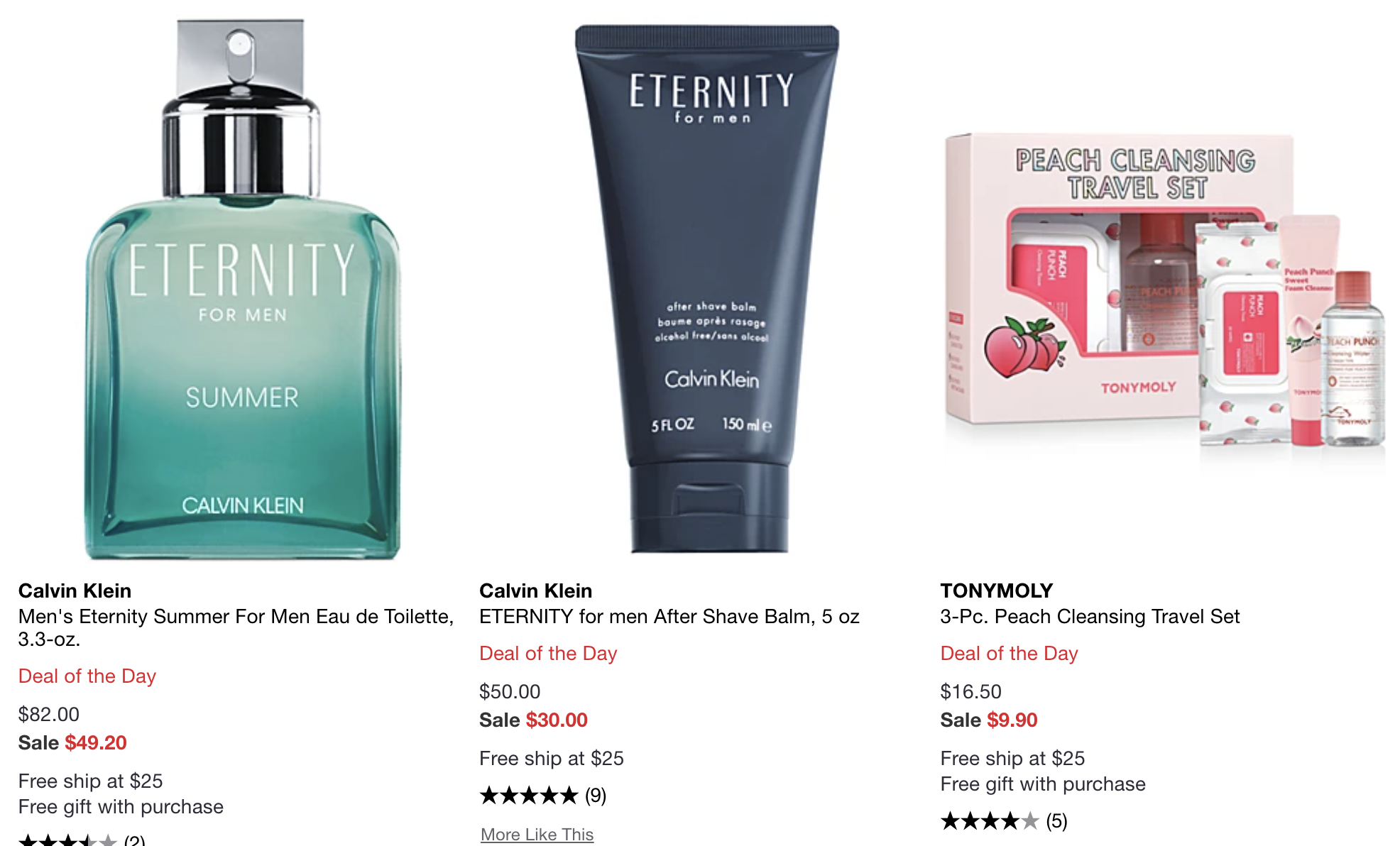Click Deal of the Day under After Shave Balm
Viewport: 1400px width, 846px height.
[x=548, y=653]
